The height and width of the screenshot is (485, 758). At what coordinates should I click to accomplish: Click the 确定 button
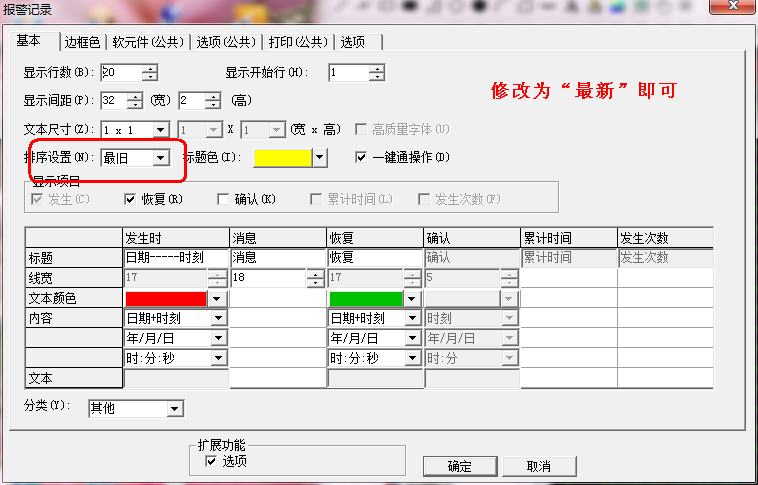click(459, 466)
